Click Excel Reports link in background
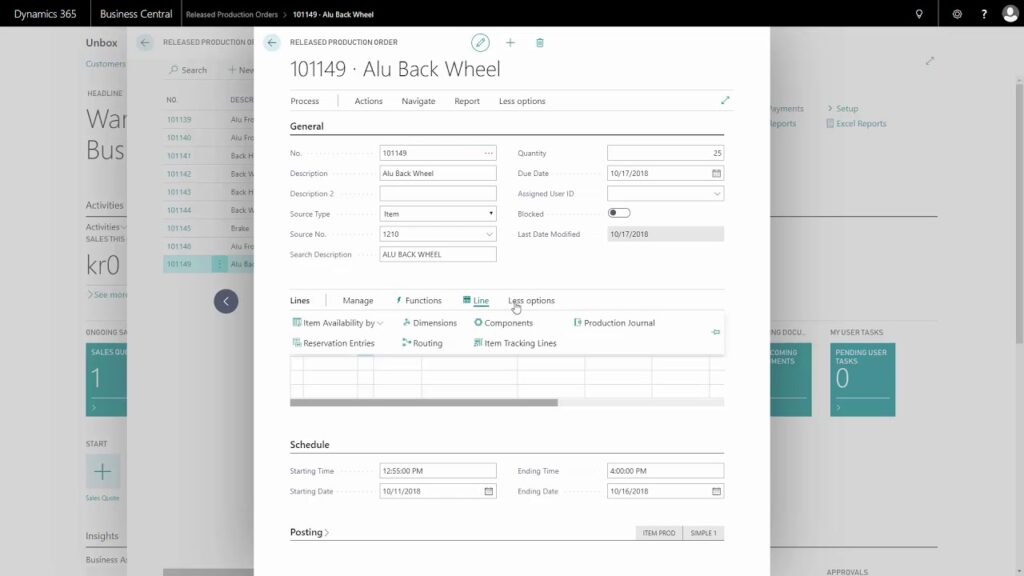The width and height of the screenshot is (1024, 576). point(856,123)
